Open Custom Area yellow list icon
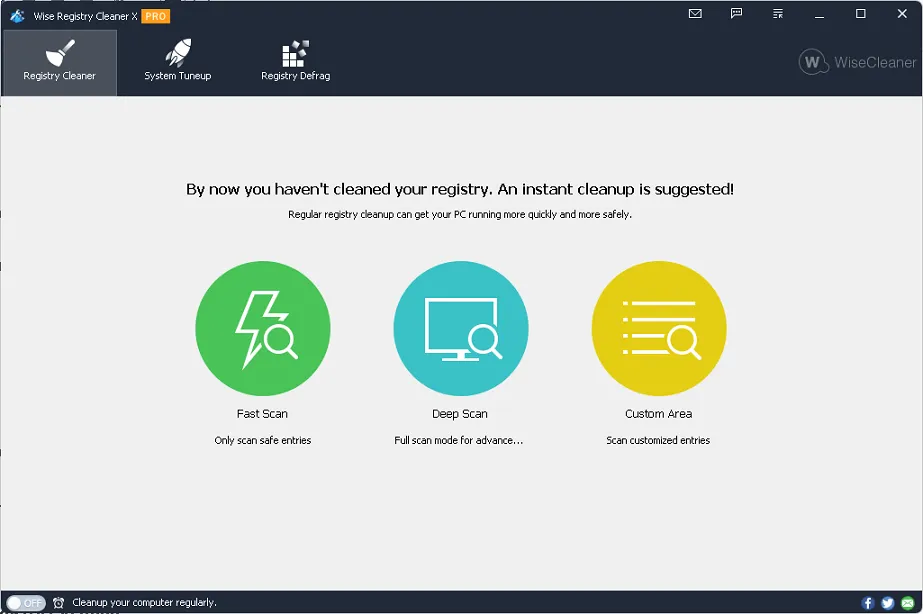This screenshot has height=614, width=923. point(658,328)
